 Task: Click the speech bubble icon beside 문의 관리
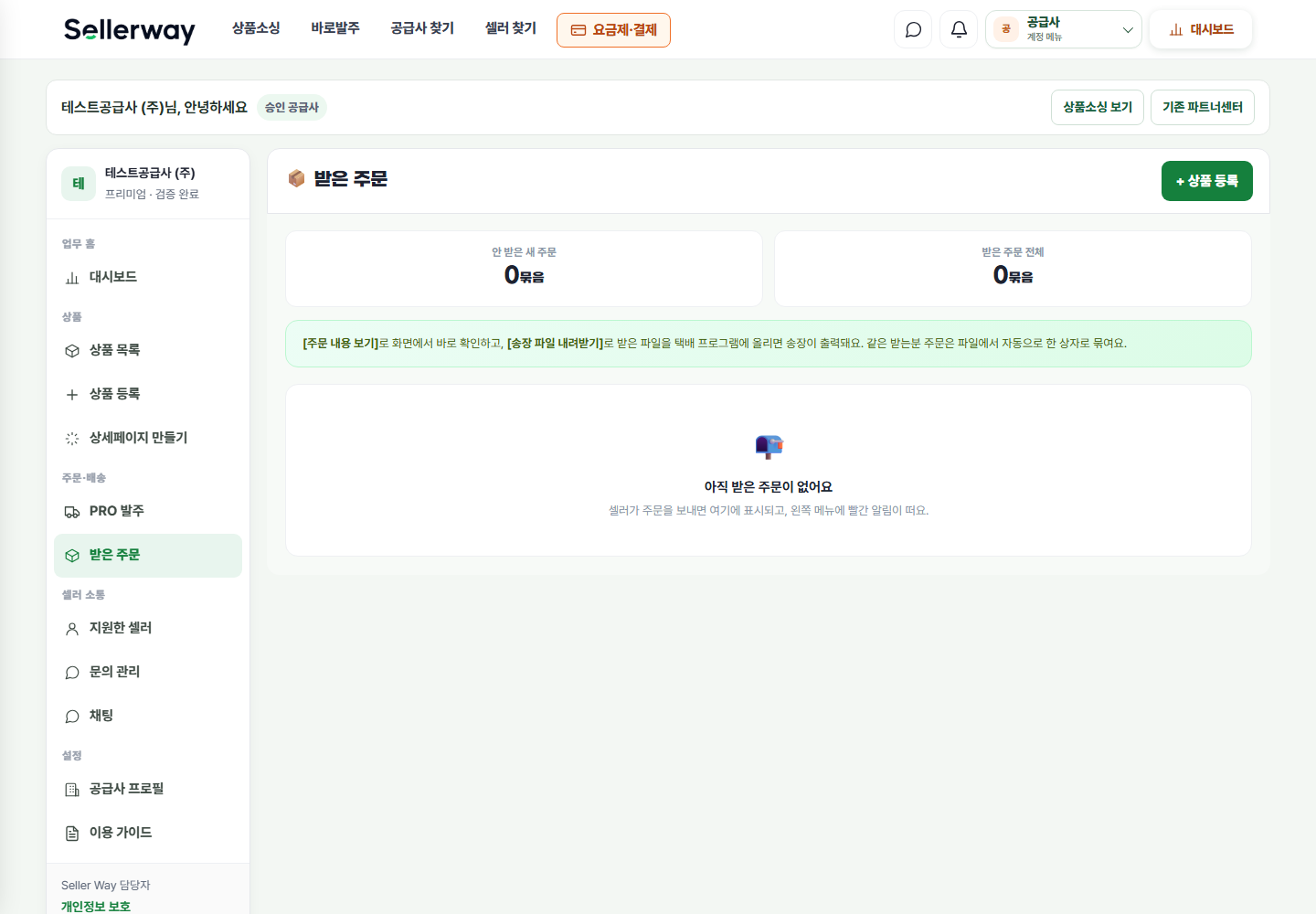pos(72,673)
